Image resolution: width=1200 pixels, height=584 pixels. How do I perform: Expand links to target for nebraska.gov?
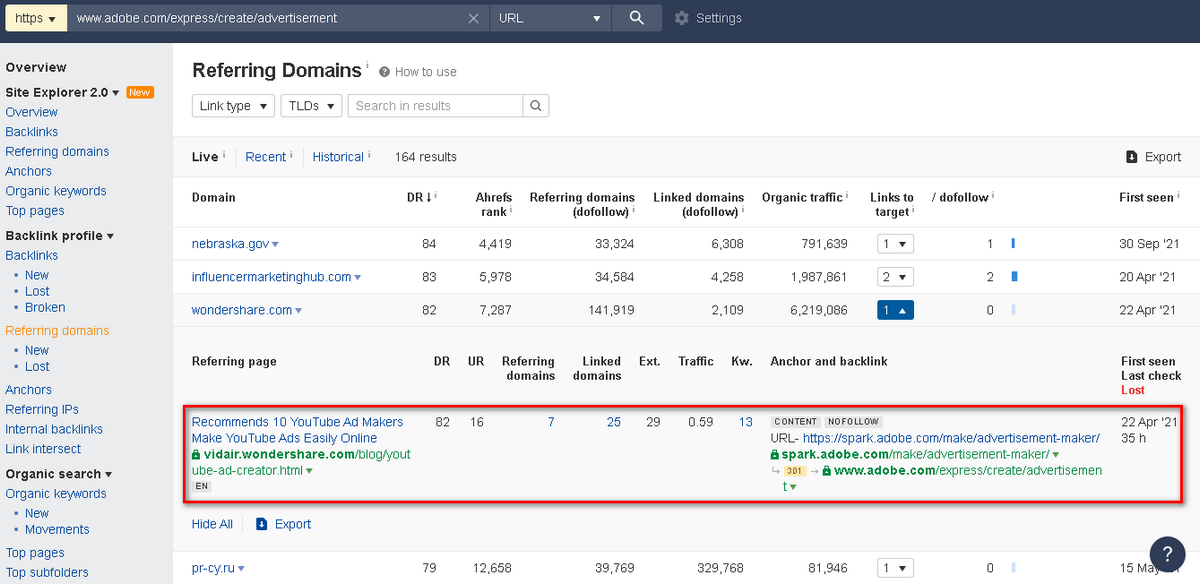[895, 244]
